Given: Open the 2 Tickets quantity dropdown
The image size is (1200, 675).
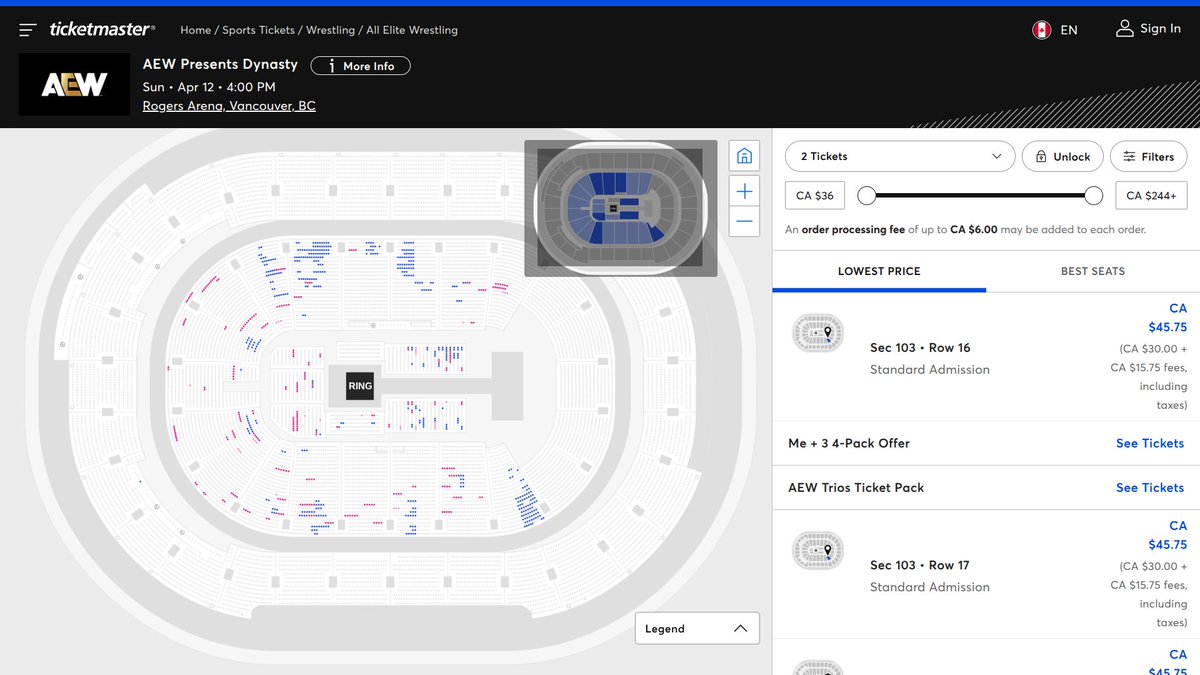Looking at the screenshot, I should tap(897, 156).
